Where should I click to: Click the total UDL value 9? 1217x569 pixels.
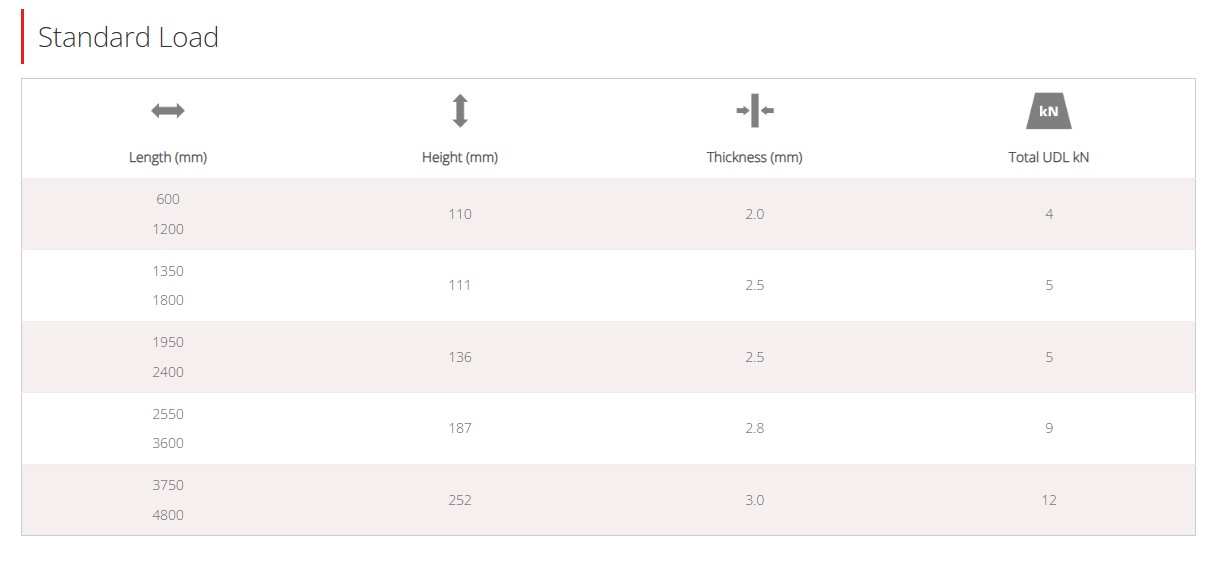(x=1049, y=428)
